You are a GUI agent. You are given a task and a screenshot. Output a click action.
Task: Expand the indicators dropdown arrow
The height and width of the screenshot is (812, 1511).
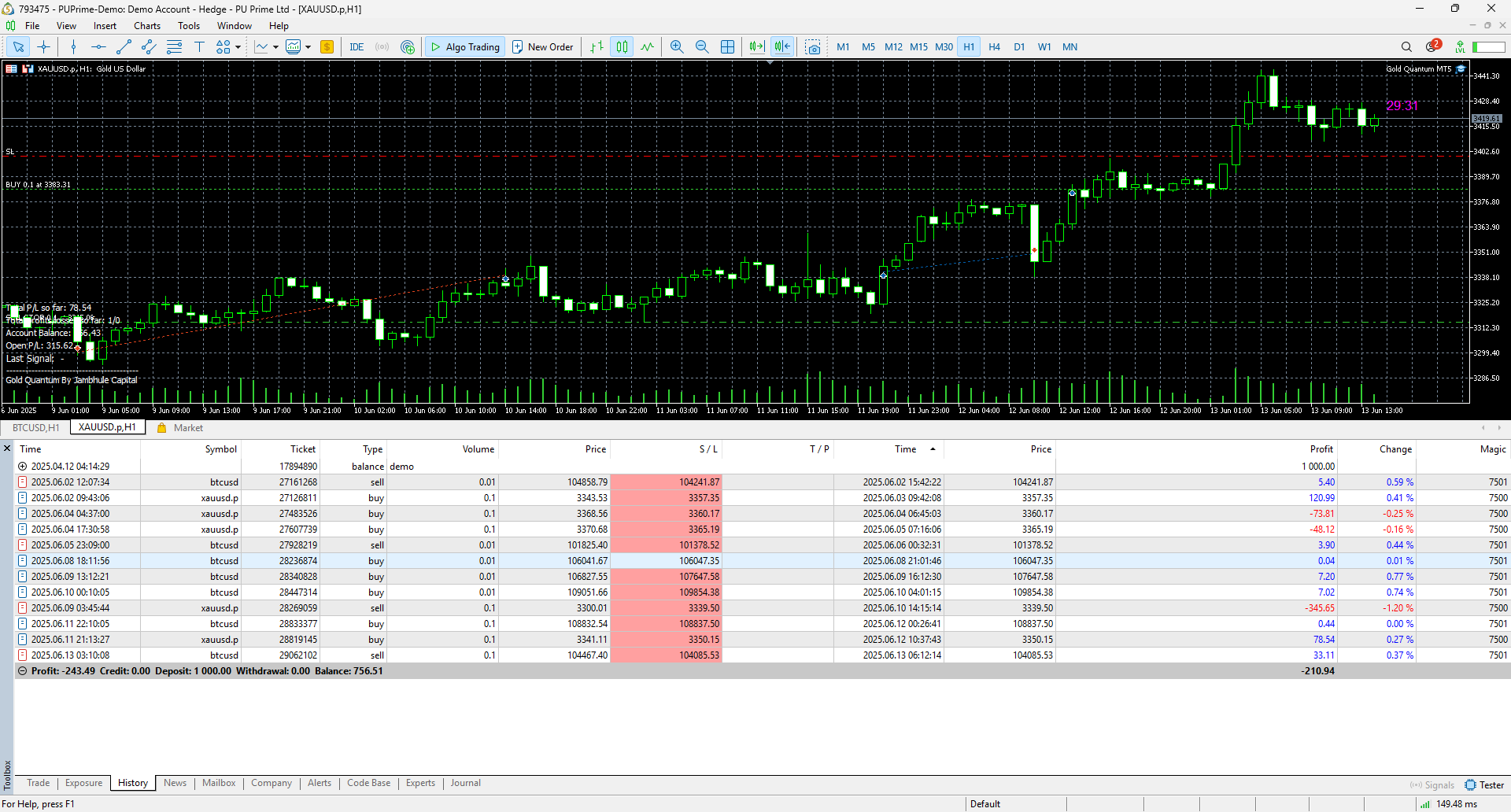275,47
